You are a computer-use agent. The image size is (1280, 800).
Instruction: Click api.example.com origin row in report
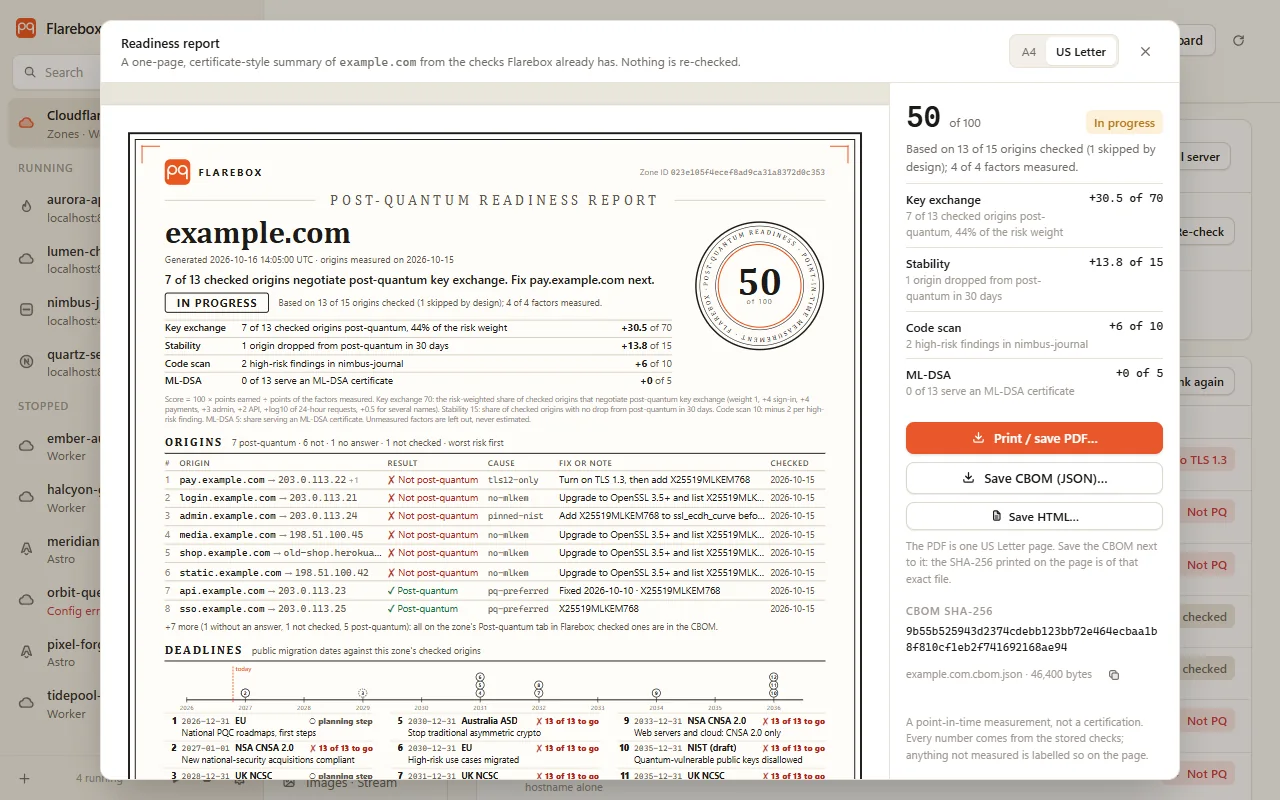[x=495, y=591]
